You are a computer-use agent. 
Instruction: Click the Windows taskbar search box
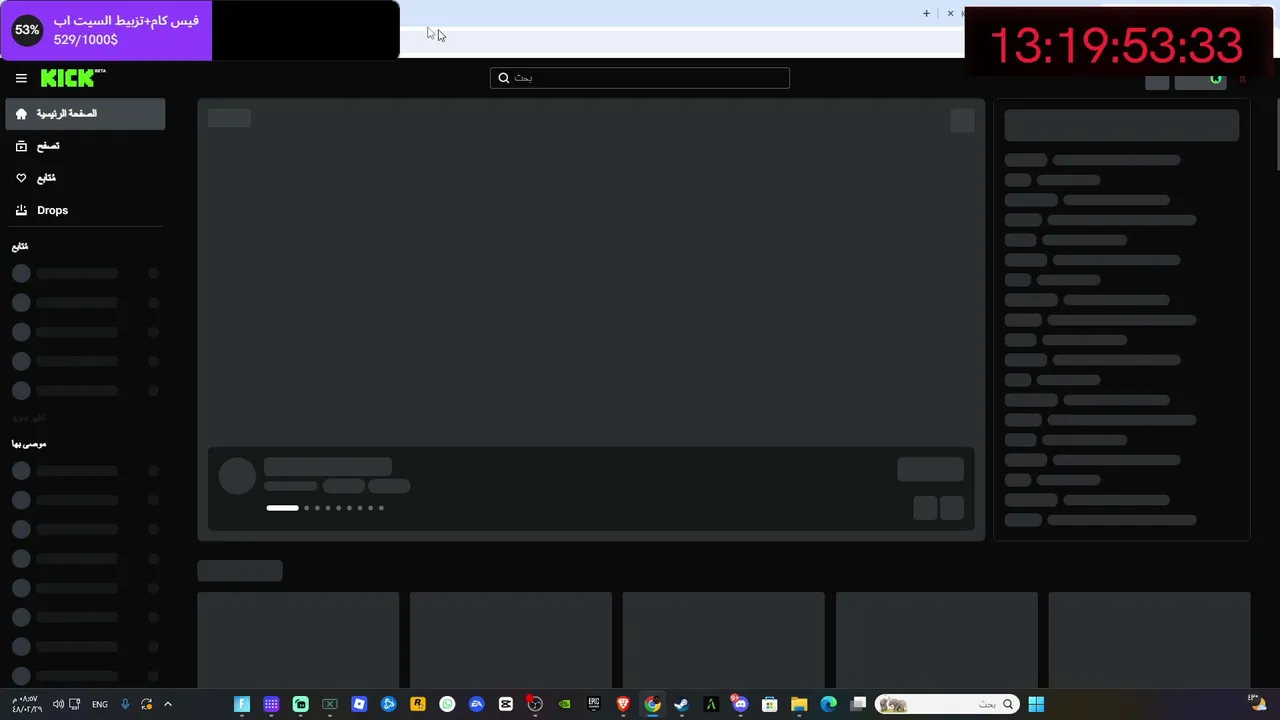pos(947,704)
